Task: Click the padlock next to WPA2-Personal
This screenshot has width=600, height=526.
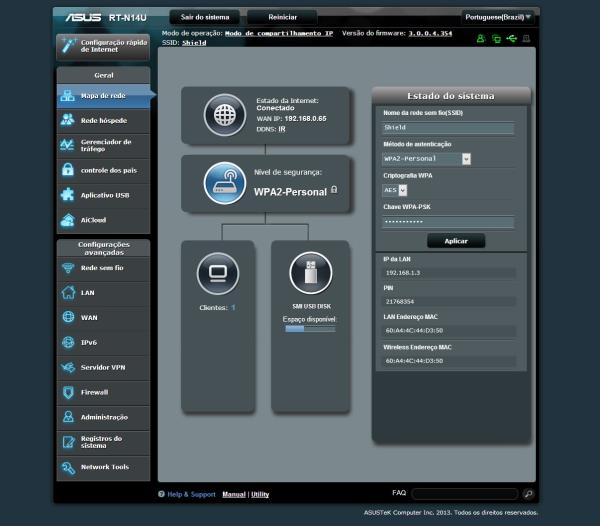Action: tap(334, 189)
